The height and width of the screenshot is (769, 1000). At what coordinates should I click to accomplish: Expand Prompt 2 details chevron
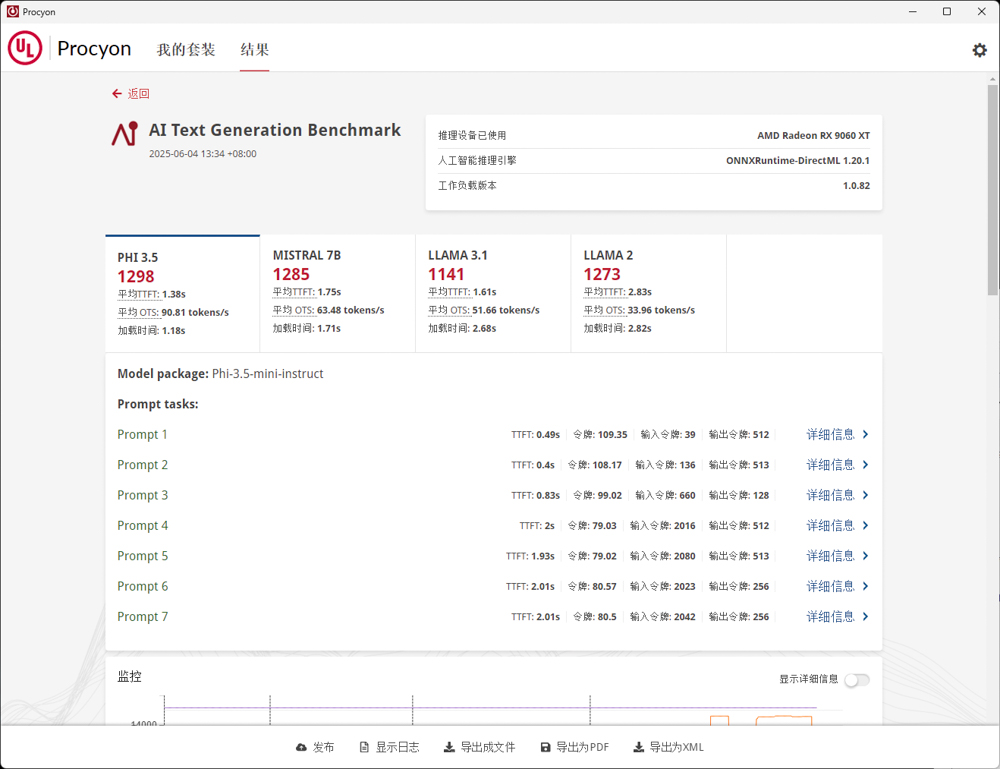[x=865, y=465]
